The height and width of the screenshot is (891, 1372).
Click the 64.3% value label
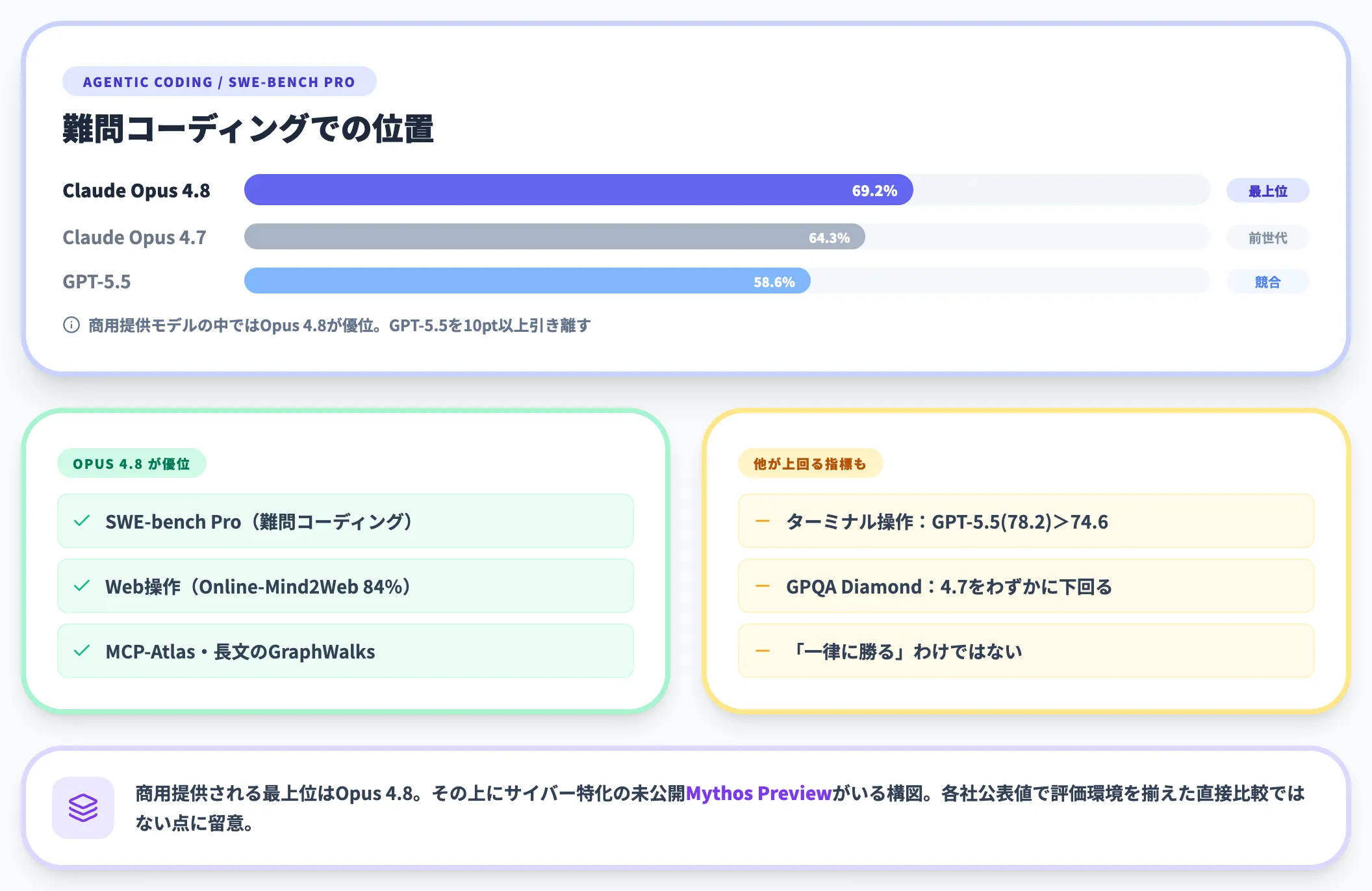click(x=829, y=238)
